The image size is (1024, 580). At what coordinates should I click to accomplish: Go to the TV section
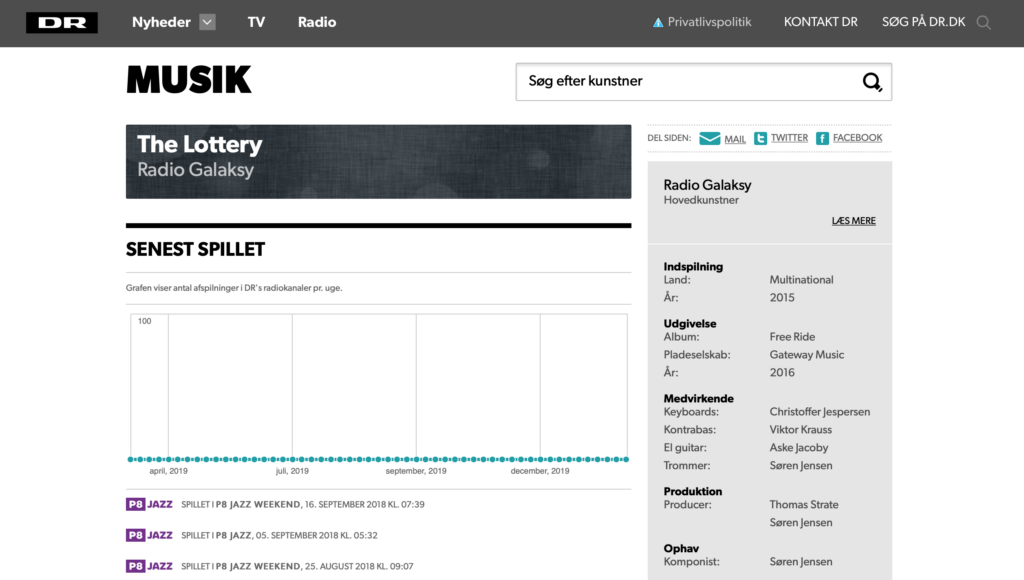click(x=256, y=22)
